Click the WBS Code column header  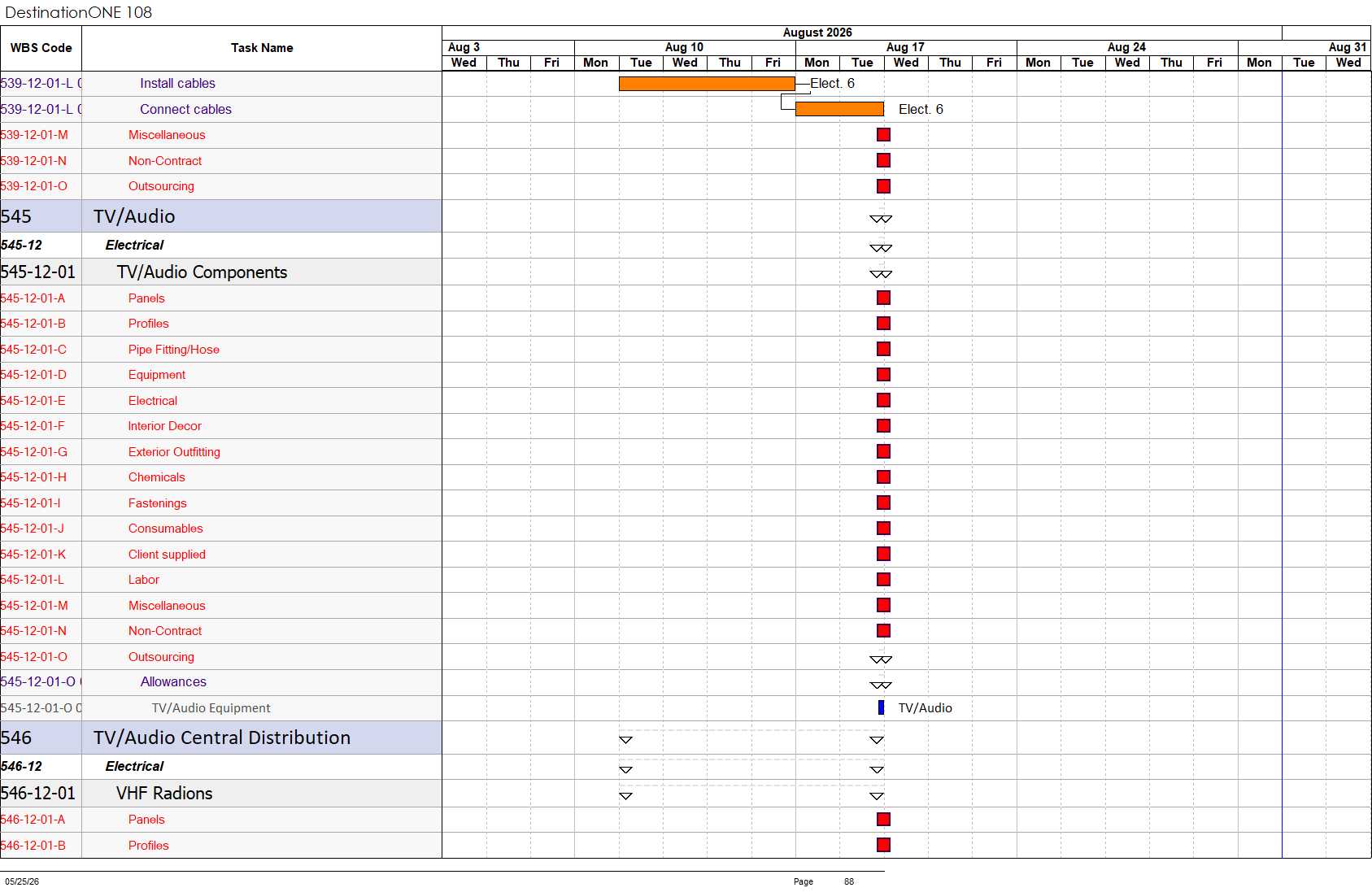pyautogui.click(x=41, y=48)
